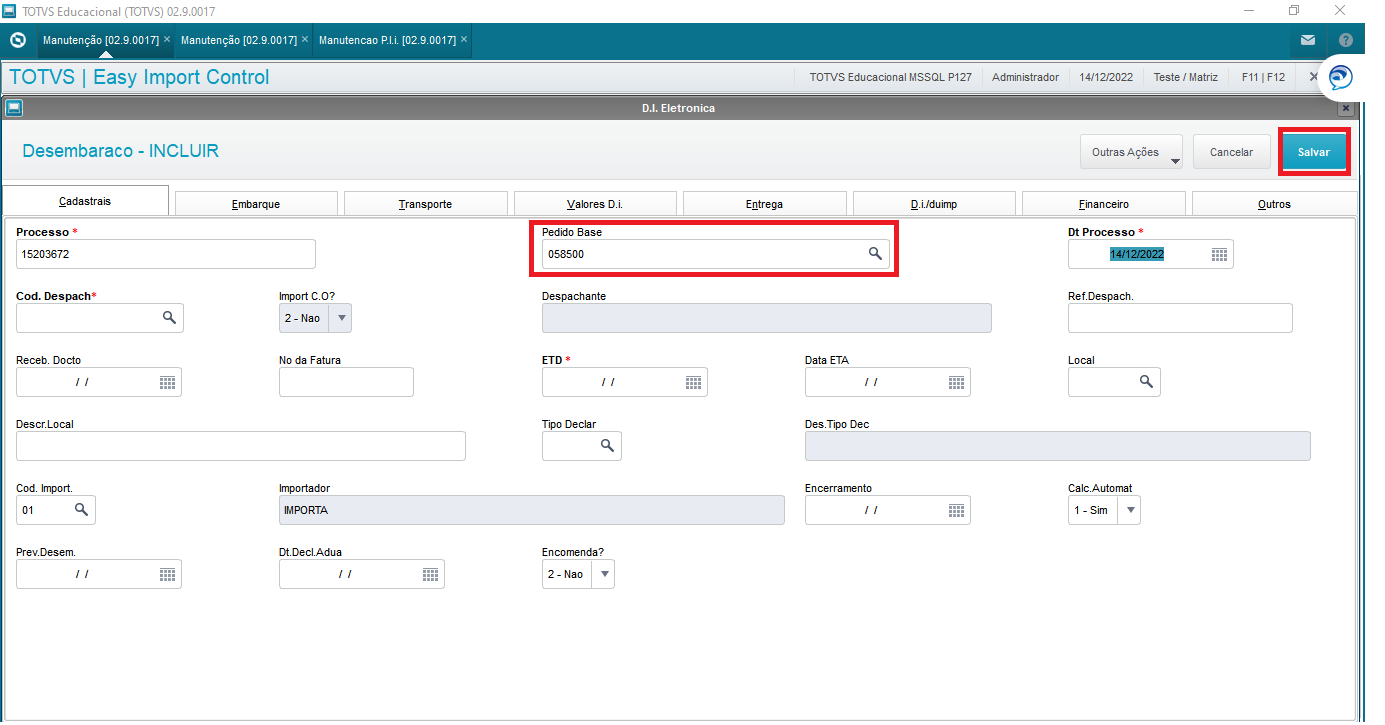Click the Processo input field
The height and width of the screenshot is (725, 1385).
pyautogui.click(x=166, y=254)
